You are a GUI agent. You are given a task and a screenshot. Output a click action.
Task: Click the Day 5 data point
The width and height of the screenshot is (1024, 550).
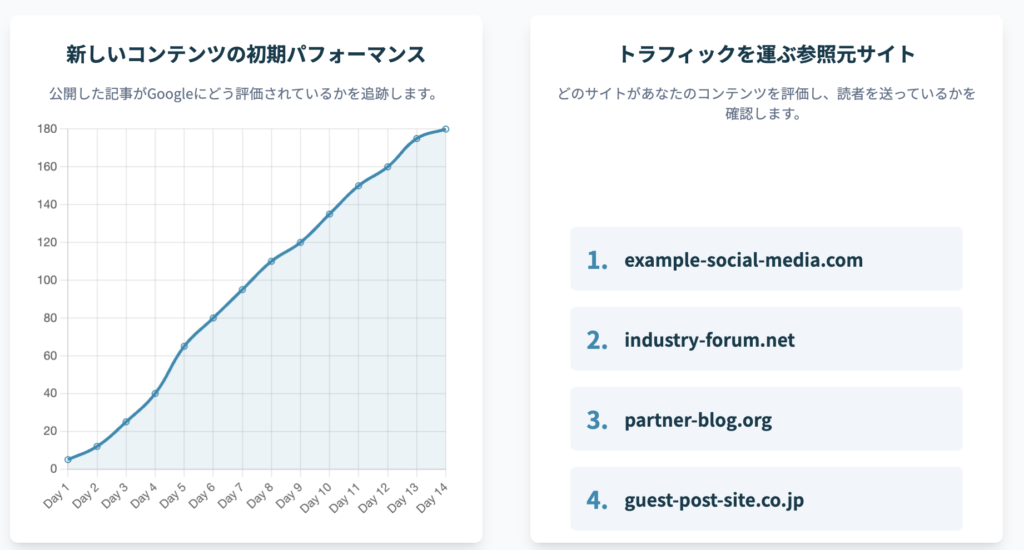click(x=184, y=346)
